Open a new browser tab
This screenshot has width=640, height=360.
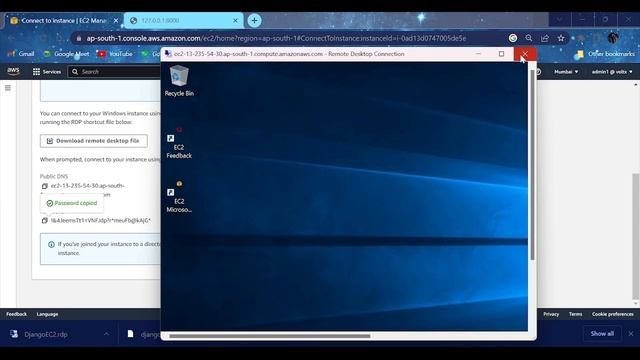point(254,20)
